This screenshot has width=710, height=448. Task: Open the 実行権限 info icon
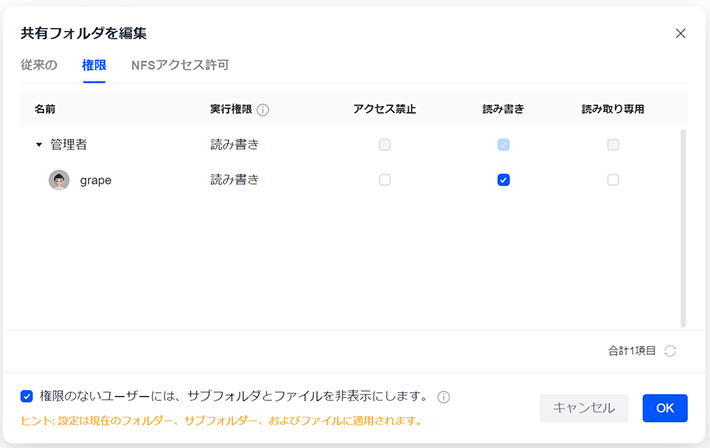pos(263,110)
